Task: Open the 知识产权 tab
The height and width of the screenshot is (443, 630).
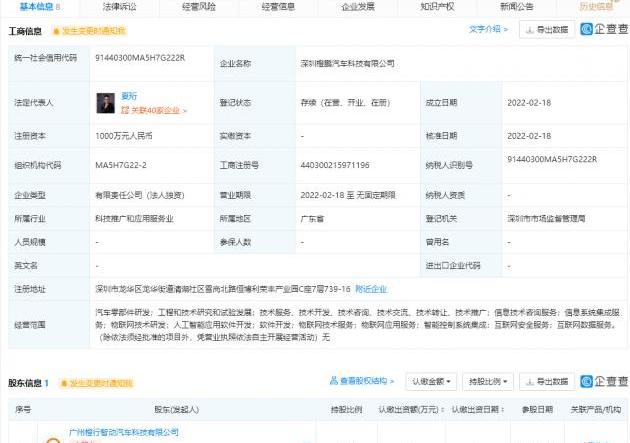Action: tap(437, 6)
